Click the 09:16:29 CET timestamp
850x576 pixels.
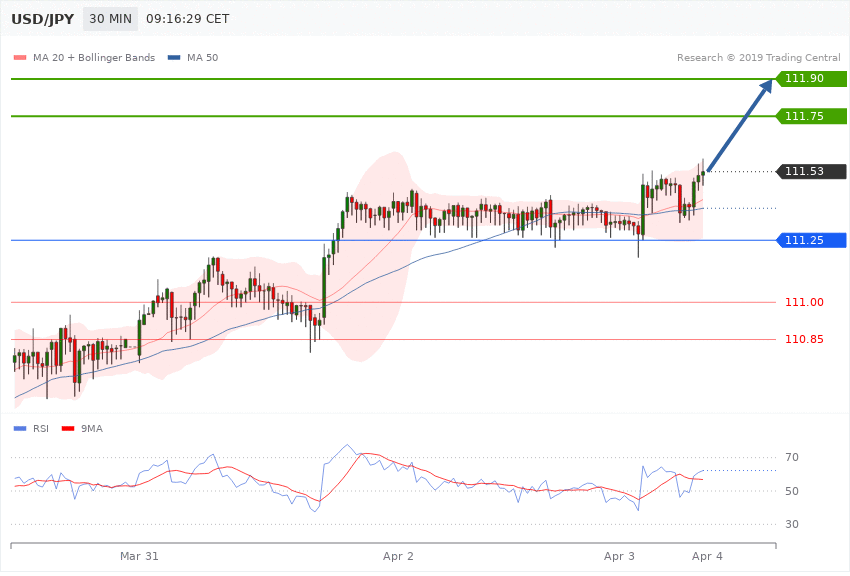pos(188,19)
